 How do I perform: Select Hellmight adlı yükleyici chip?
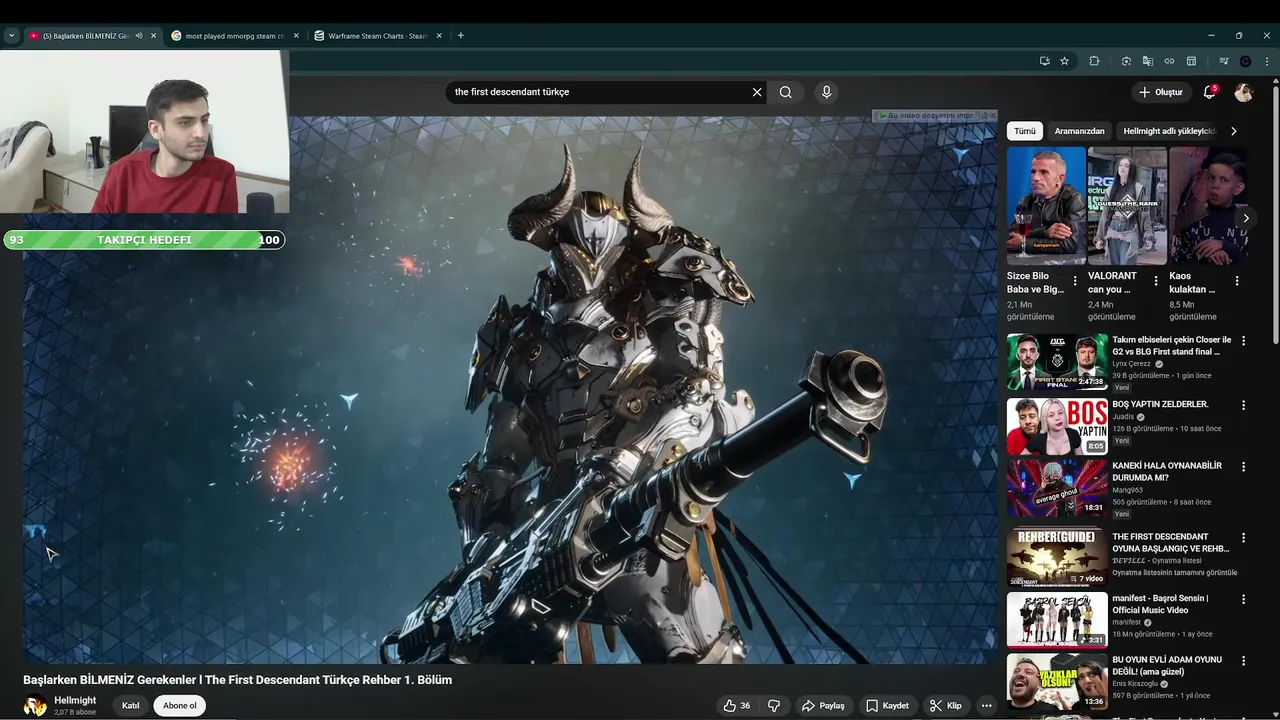tap(1168, 131)
